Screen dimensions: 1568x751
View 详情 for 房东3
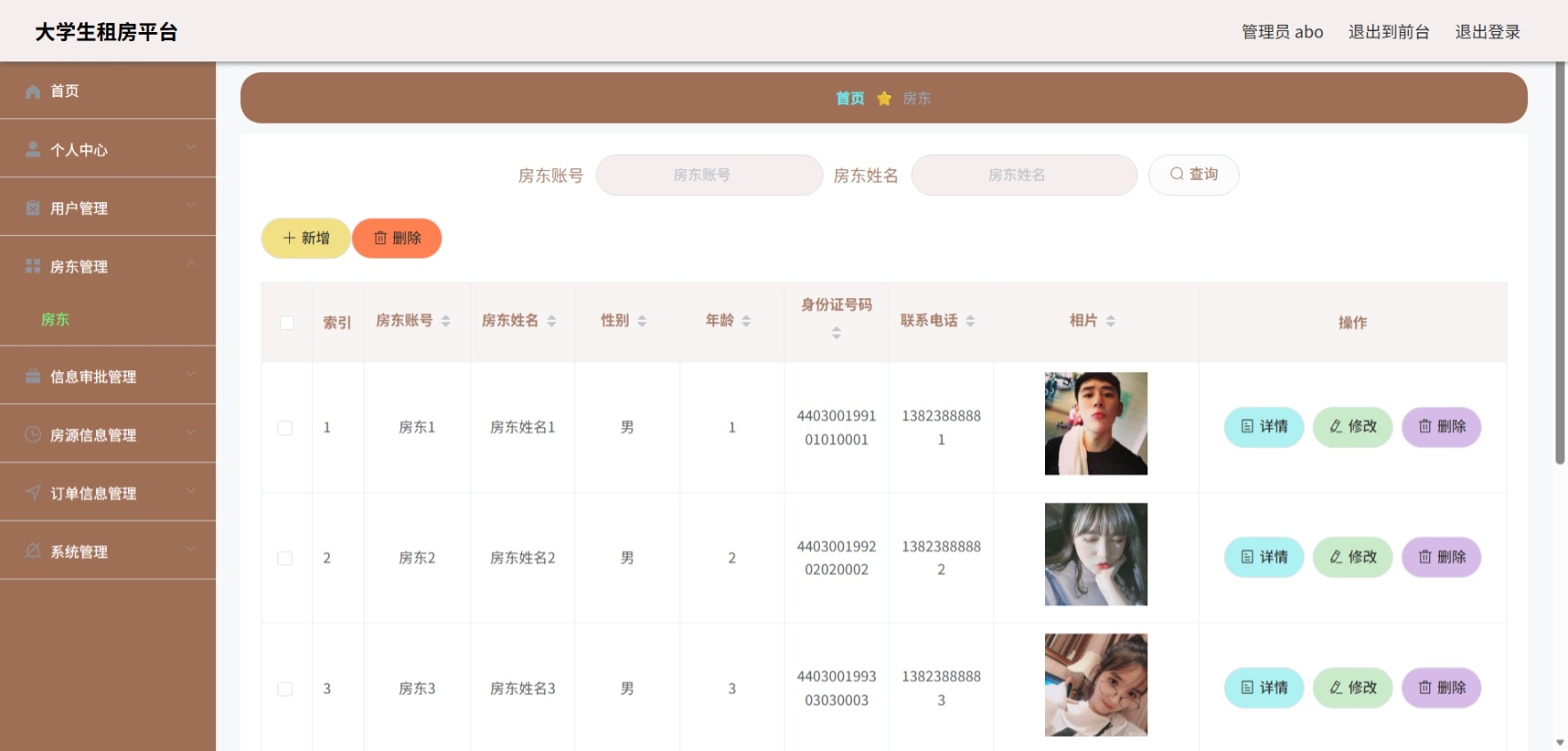coord(1264,688)
